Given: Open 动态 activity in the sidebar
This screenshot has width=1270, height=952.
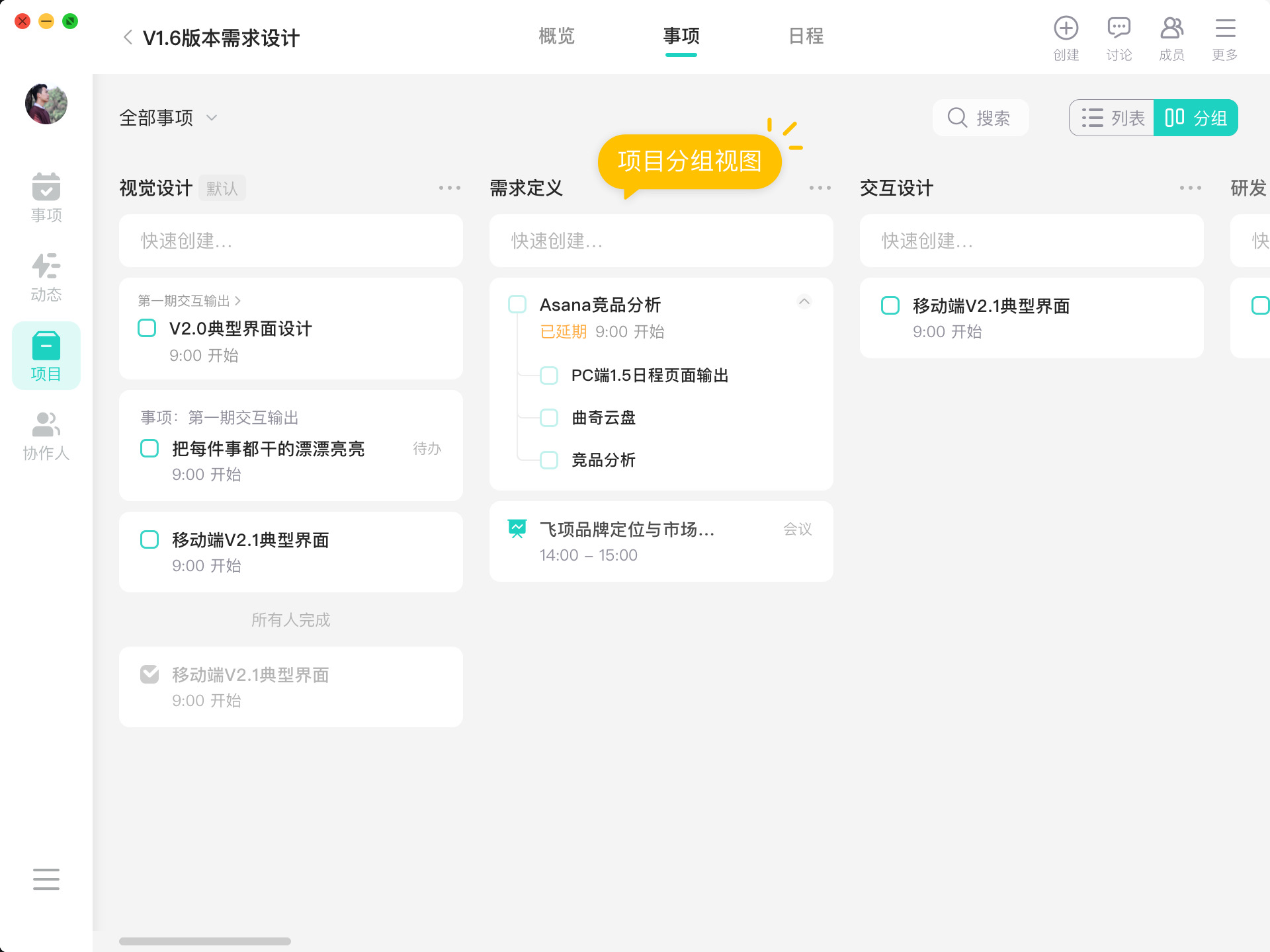Looking at the screenshot, I should click(46, 277).
